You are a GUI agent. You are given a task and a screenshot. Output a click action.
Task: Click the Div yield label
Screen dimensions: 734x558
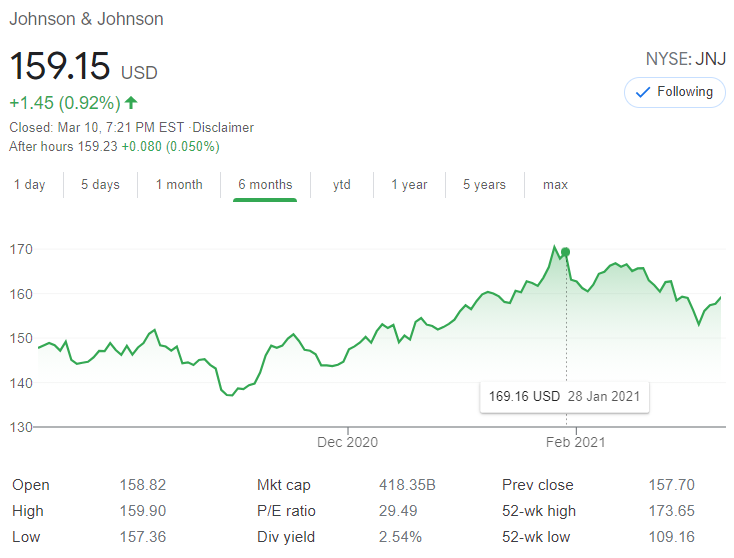286,537
